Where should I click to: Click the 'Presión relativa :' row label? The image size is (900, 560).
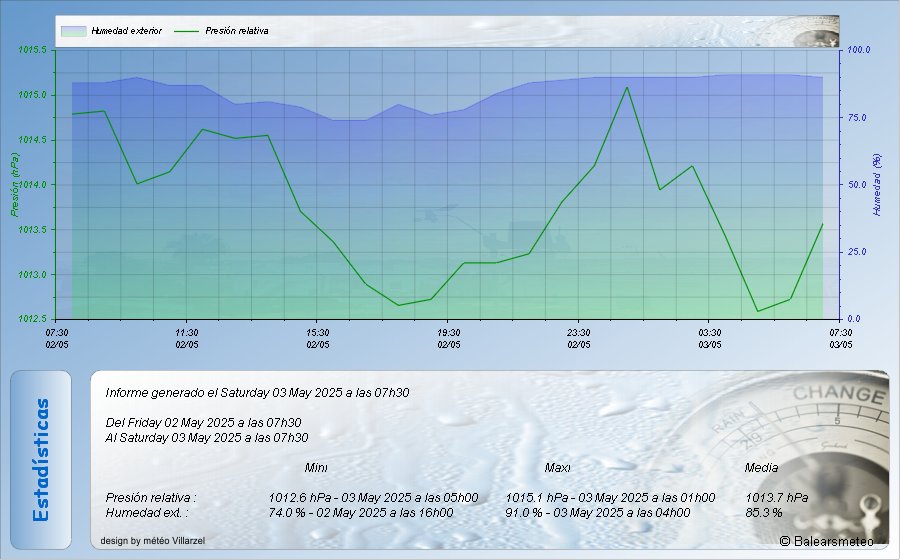click(x=151, y=497)
